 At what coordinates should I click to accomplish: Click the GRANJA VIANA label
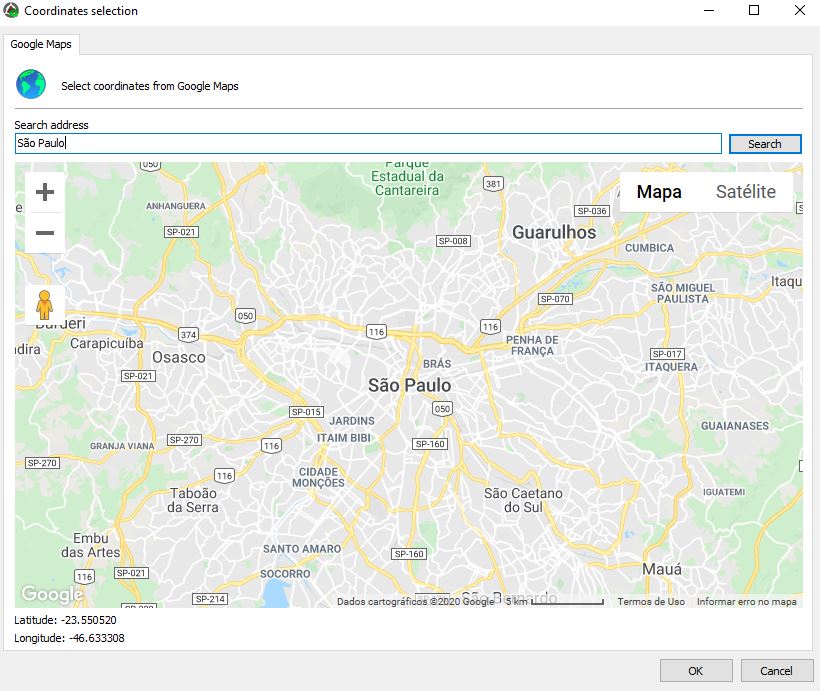tap(122, 446)
